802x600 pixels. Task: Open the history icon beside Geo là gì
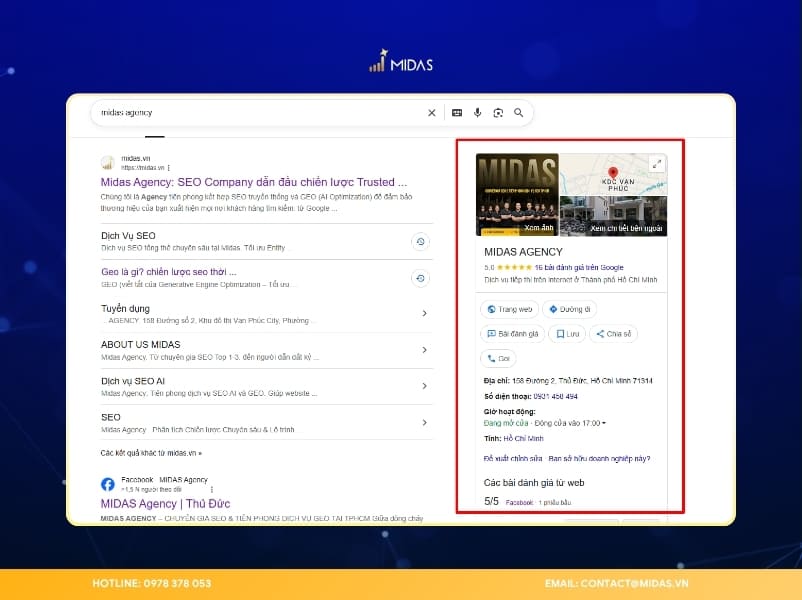420,278
